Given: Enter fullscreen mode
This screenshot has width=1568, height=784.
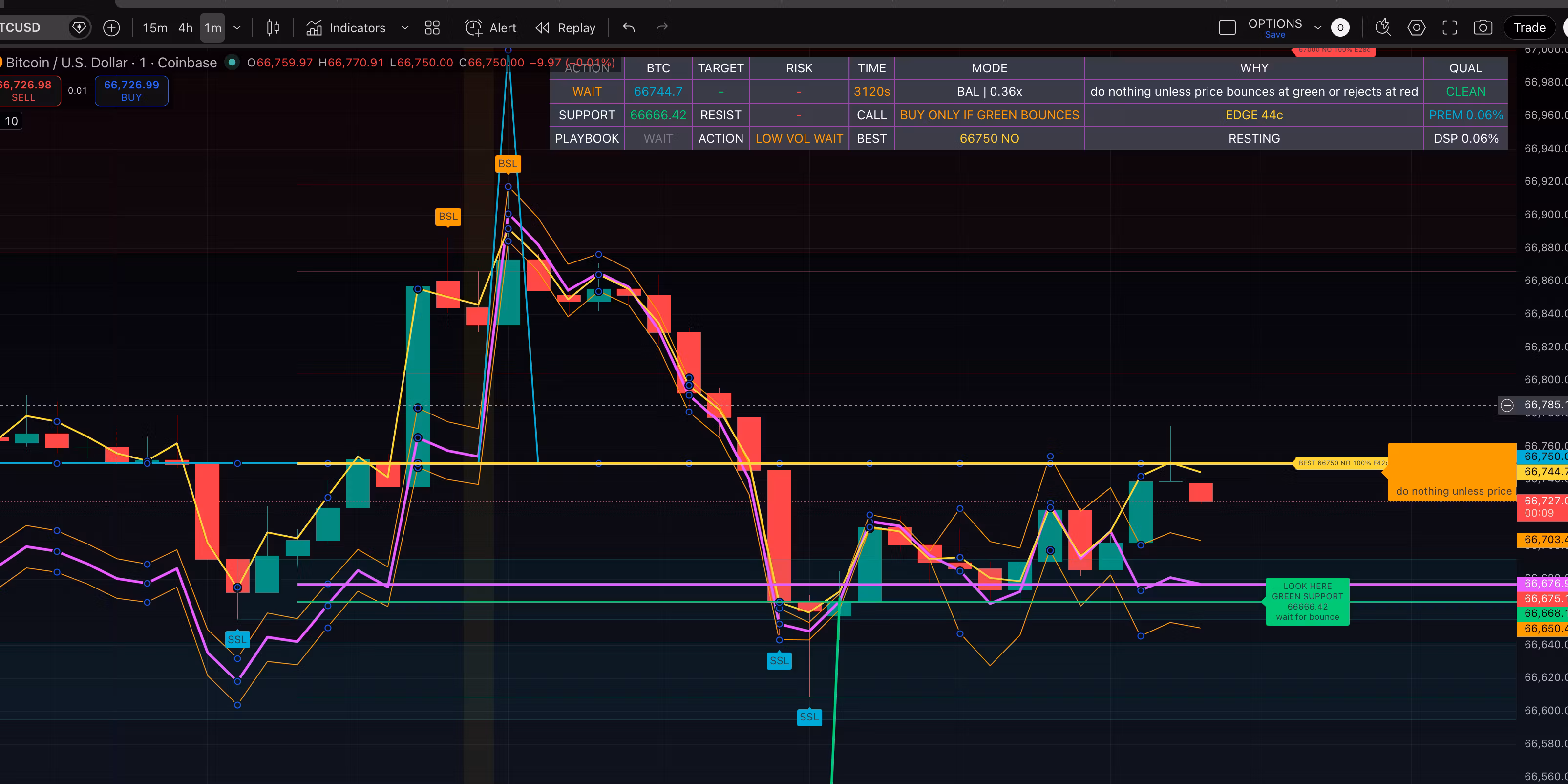Looking at the screenshot, I should (x=1450, y=27).
